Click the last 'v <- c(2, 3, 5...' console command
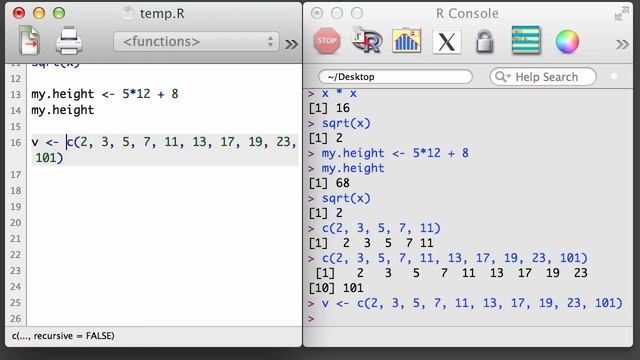This screenshot has height=360, width=640. (472, 303)
